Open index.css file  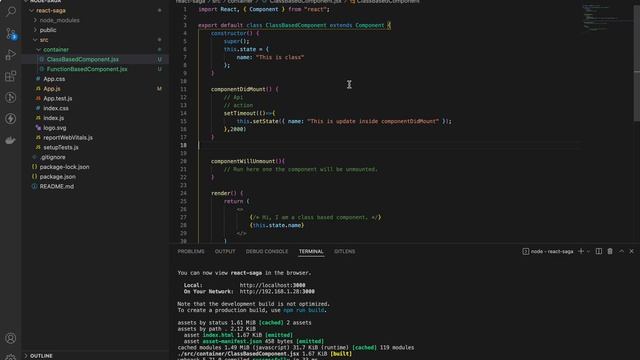56,108
